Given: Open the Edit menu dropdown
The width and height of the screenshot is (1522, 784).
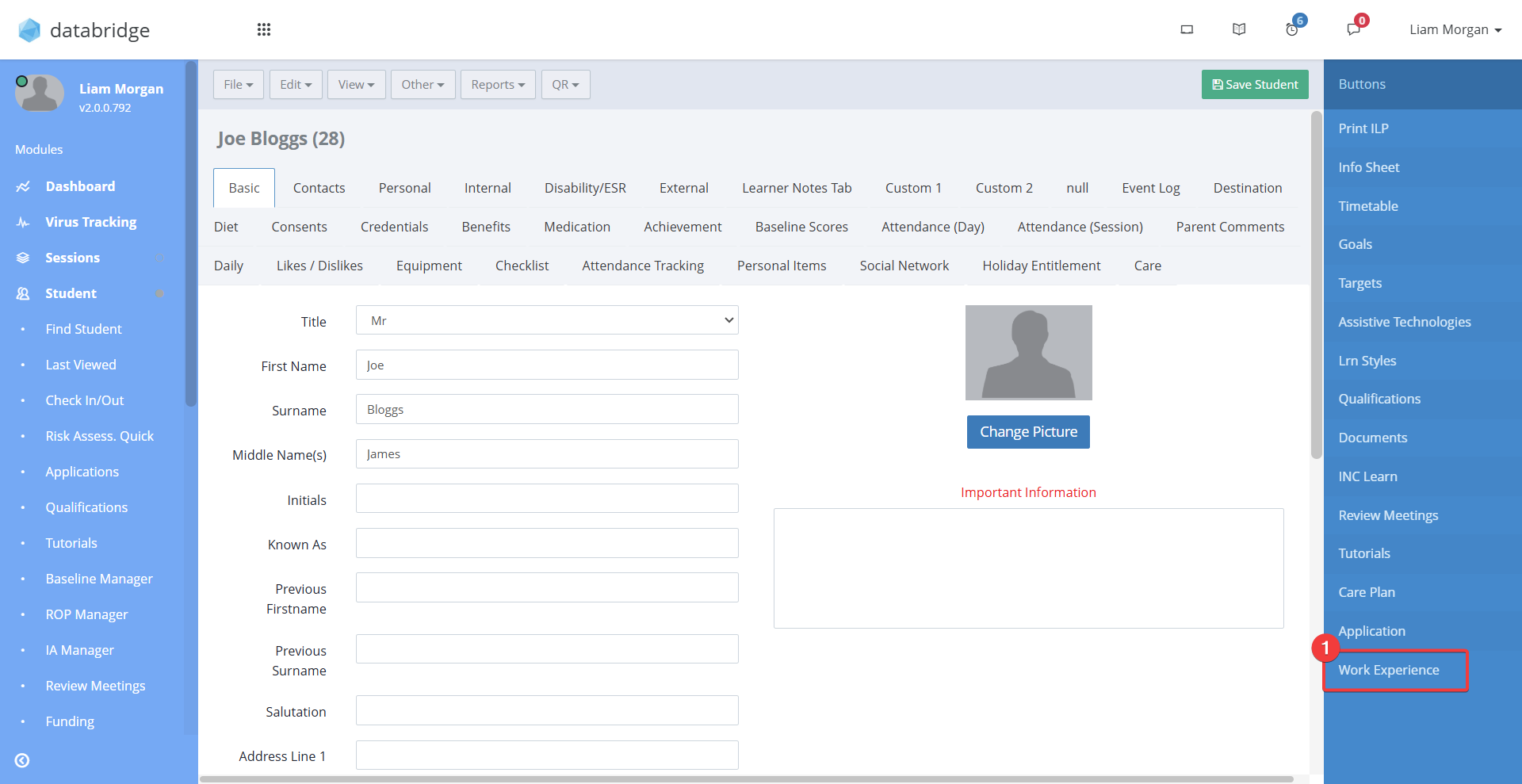Looking at the screenshot, I should [x=296, y=84].
